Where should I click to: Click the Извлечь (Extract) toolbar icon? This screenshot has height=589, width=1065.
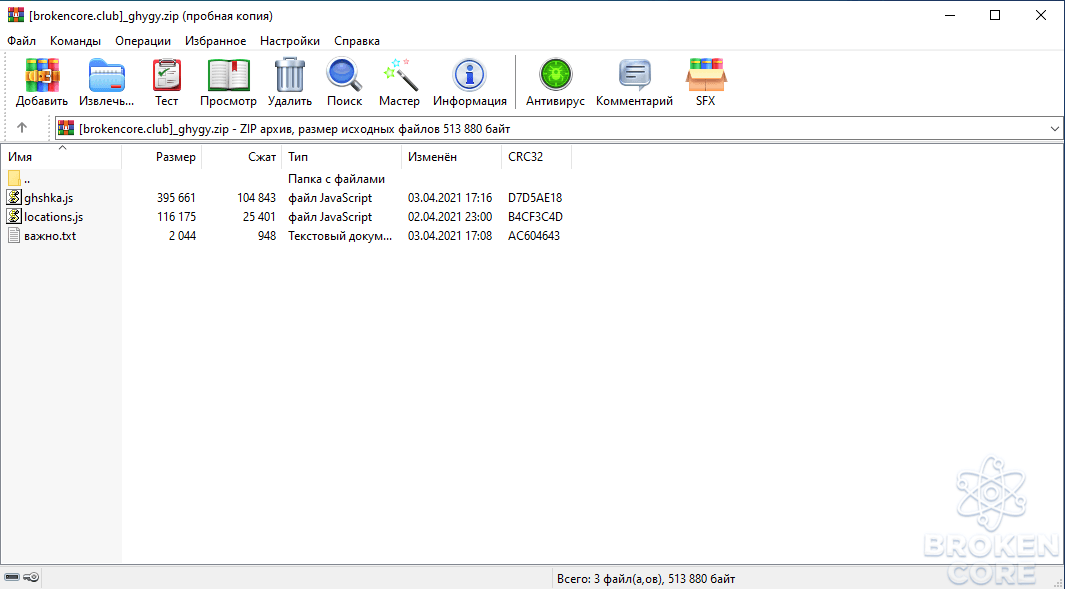107,75
